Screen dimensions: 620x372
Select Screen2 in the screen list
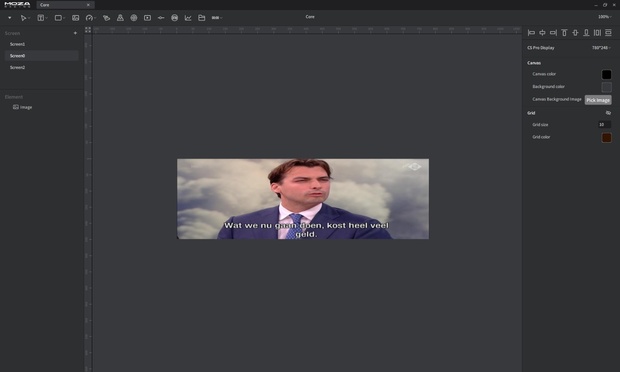coord(42,68)
